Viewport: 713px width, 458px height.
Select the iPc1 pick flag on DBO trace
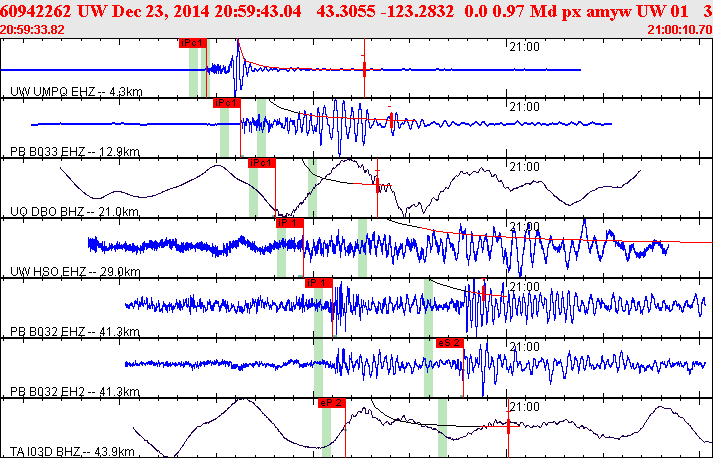tap(262, 163)
